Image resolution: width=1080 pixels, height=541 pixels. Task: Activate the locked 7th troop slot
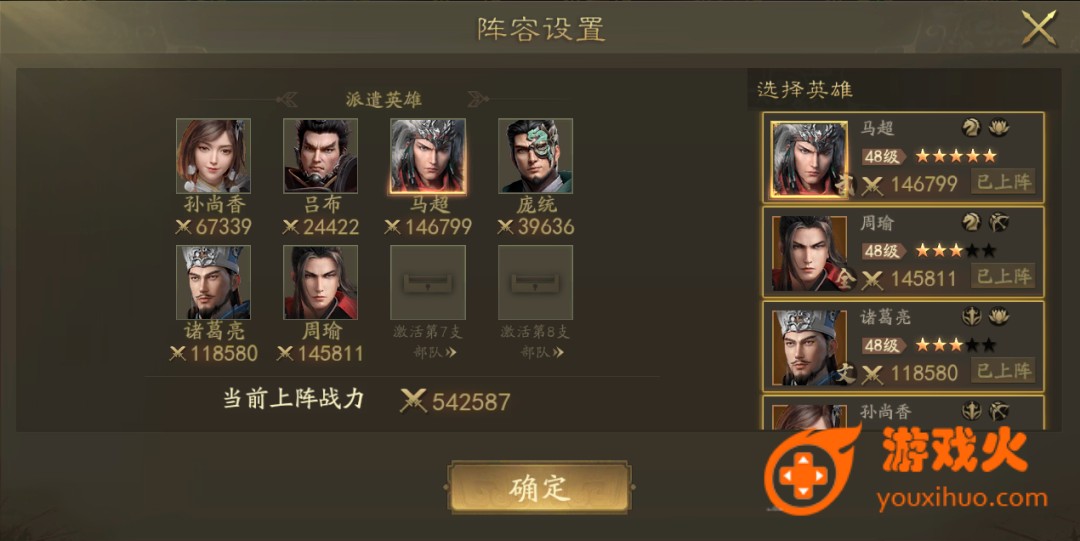[428, 283]
